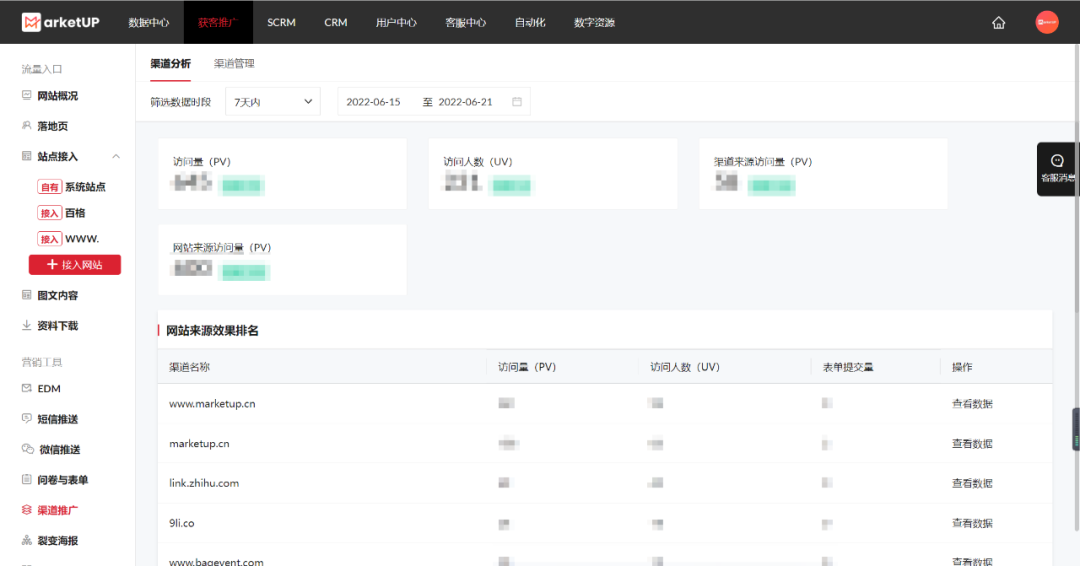Open 落地页 sidebar item
Screen dimensions: 1080x566
point(52,126)
